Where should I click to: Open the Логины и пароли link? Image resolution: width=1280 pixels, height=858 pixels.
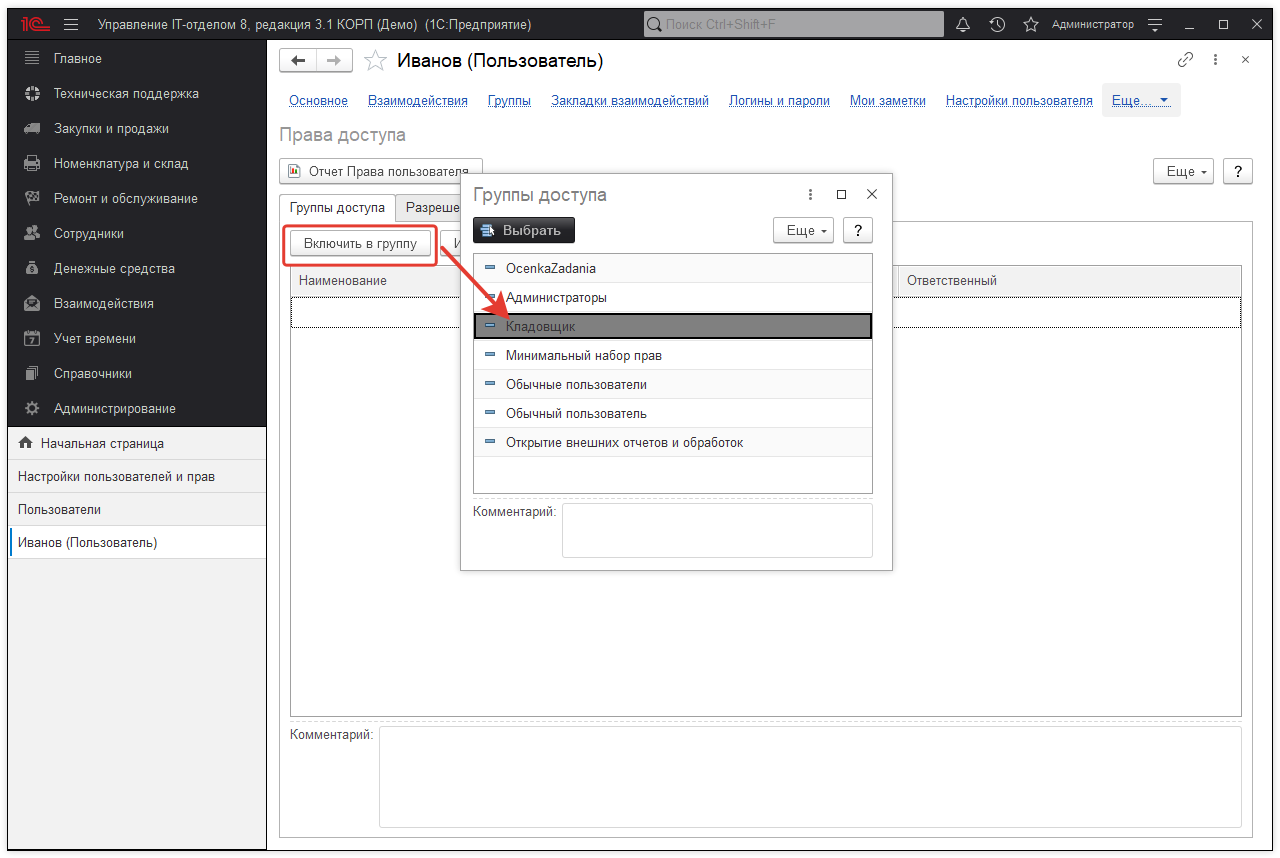[779, 101]
